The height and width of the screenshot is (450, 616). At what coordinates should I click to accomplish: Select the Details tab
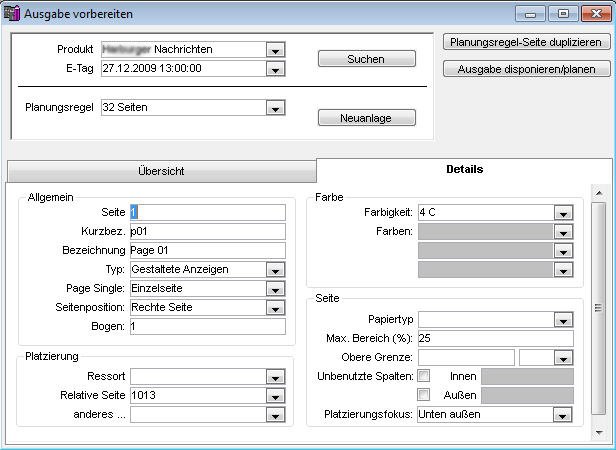coord(464,169)
